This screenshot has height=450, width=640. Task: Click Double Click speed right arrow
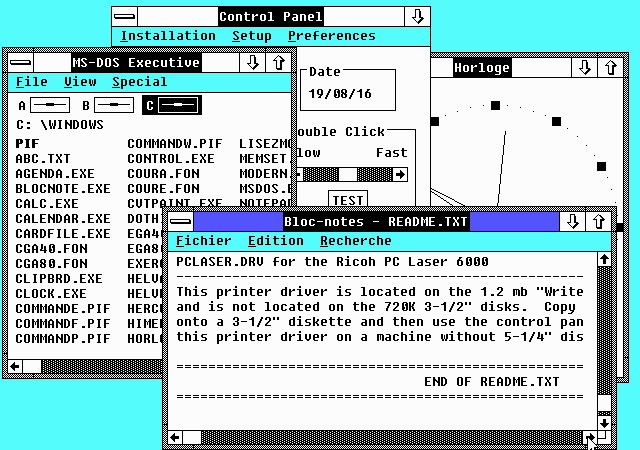(400, 175)
